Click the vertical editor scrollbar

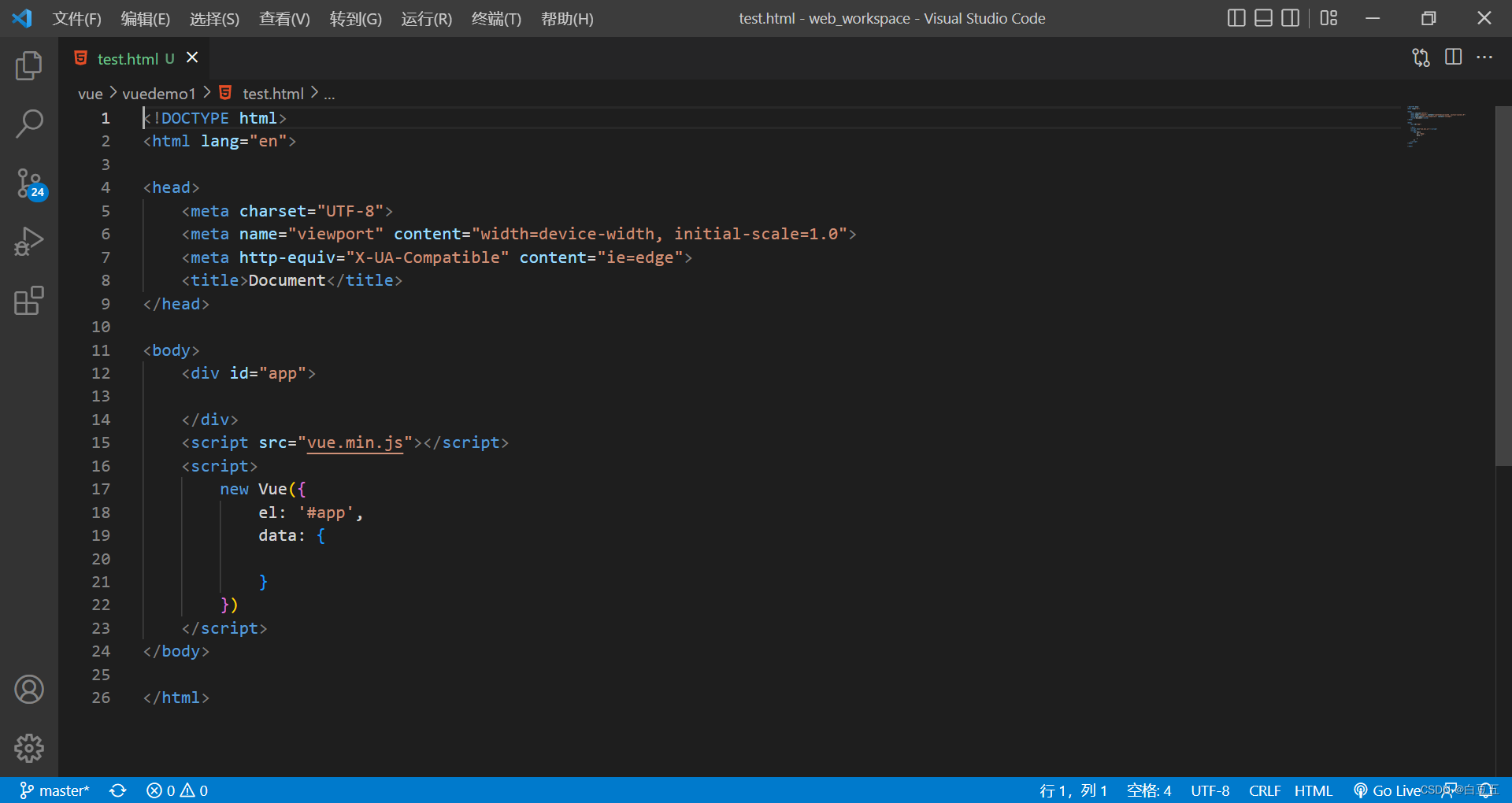[1503, 285]
